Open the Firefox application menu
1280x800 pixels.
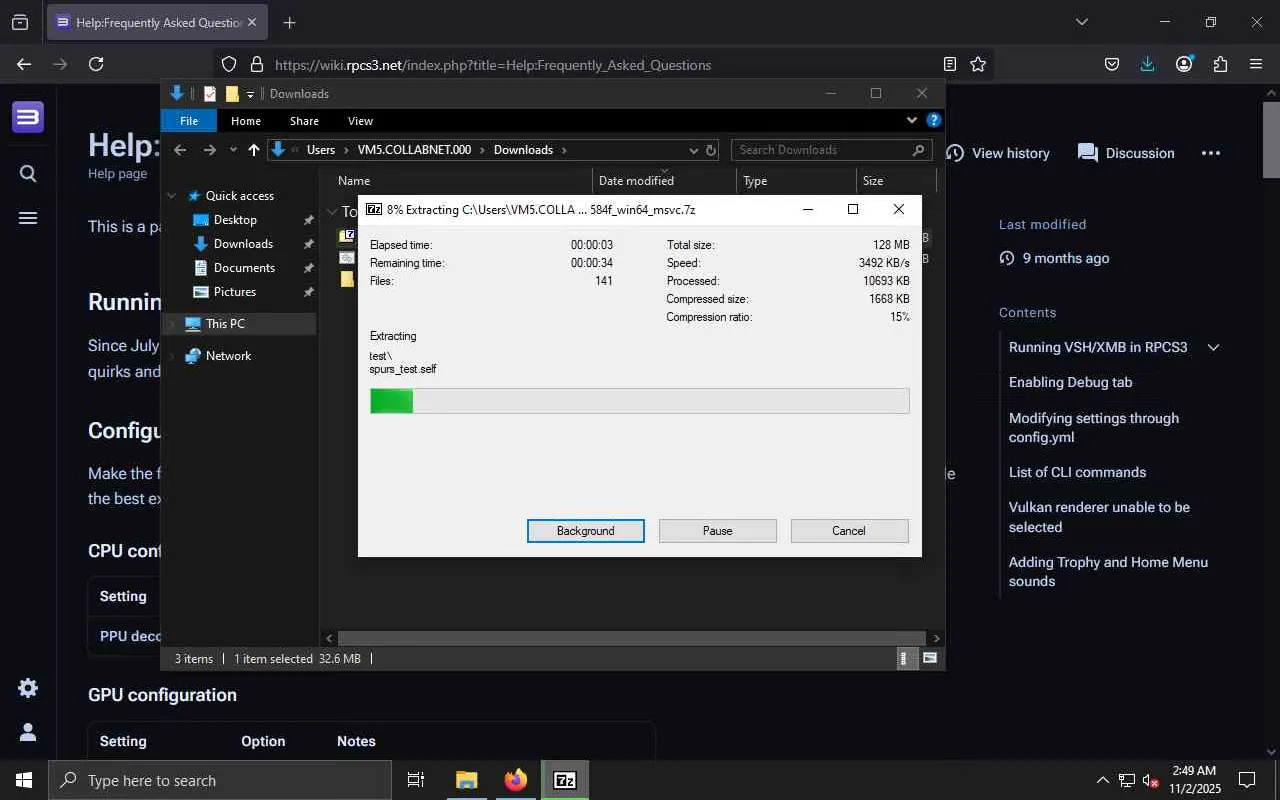(x=1256, y=64)
